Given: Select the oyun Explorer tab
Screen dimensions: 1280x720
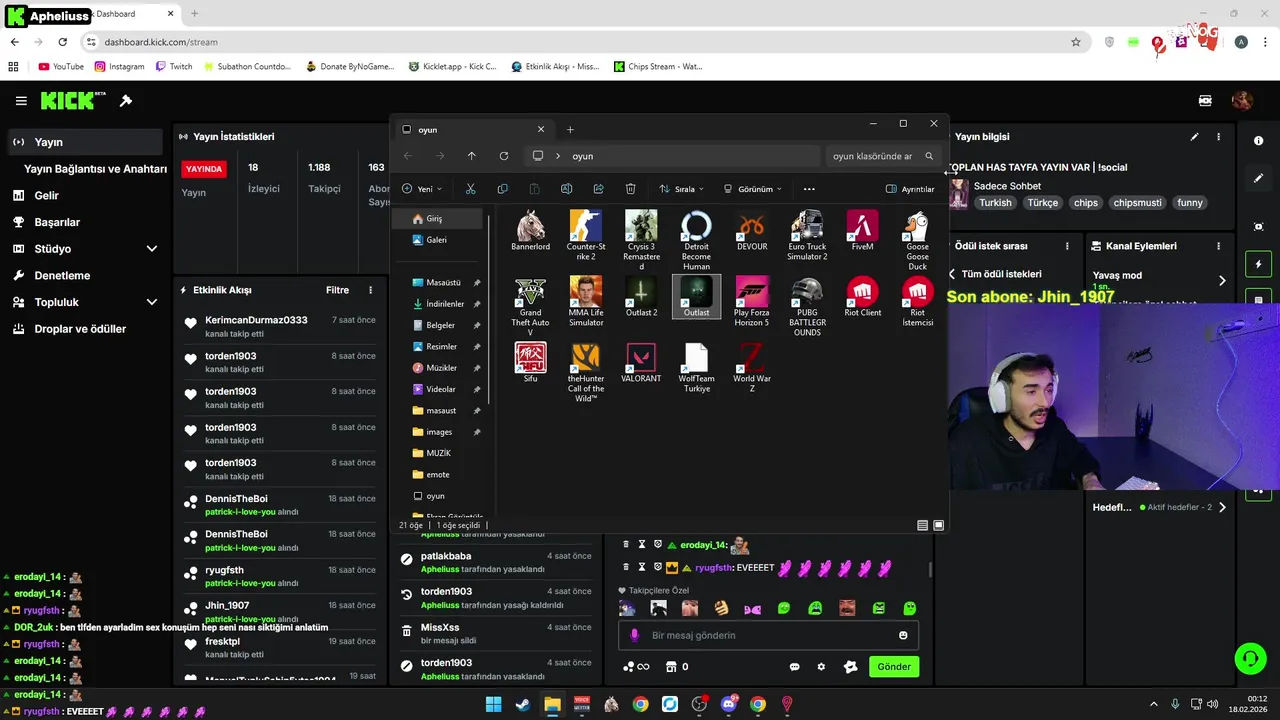Looking at the screenshot, I should 472,129.
